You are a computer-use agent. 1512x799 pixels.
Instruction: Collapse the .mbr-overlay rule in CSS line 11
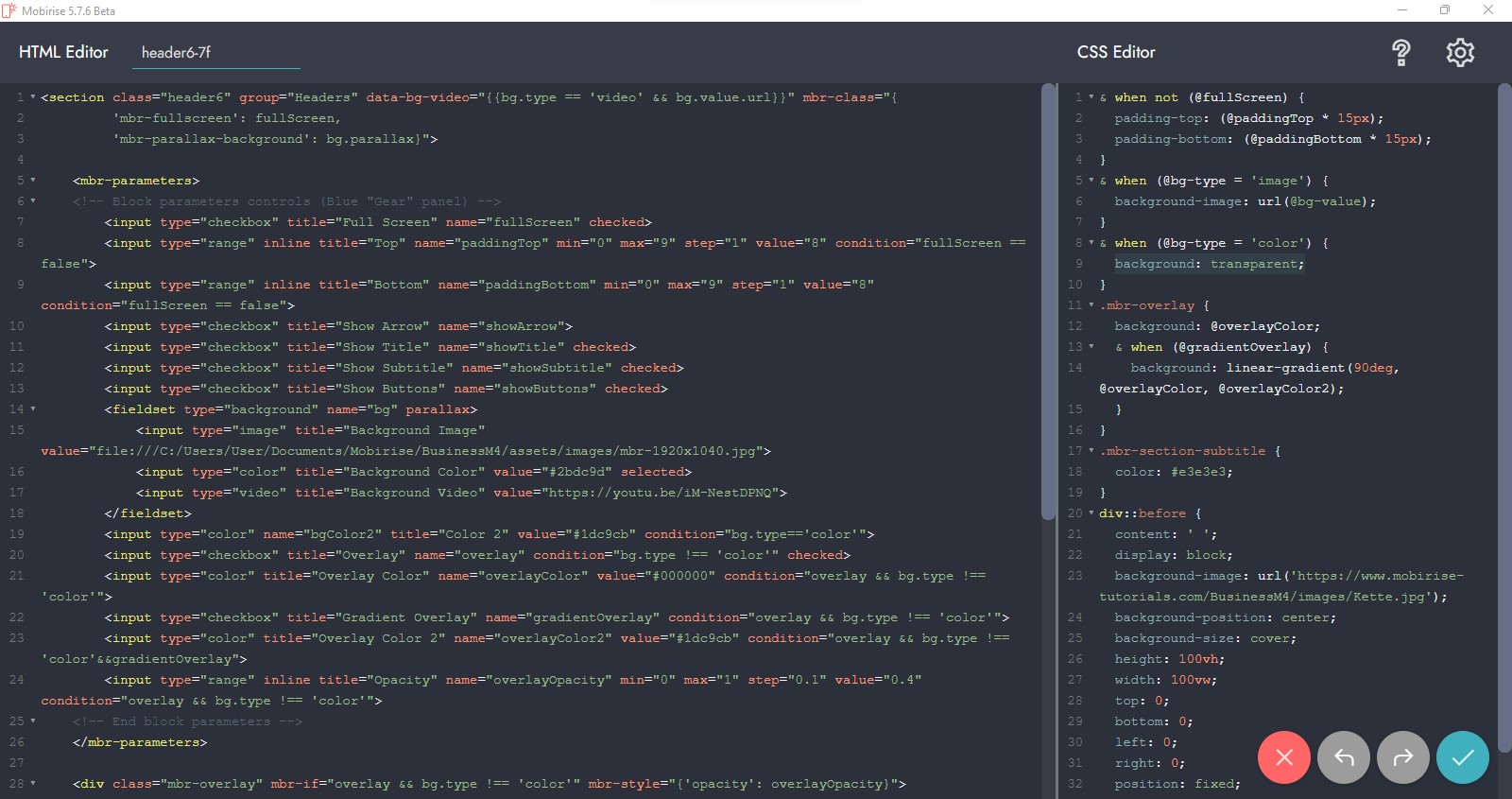[1091, 305]
